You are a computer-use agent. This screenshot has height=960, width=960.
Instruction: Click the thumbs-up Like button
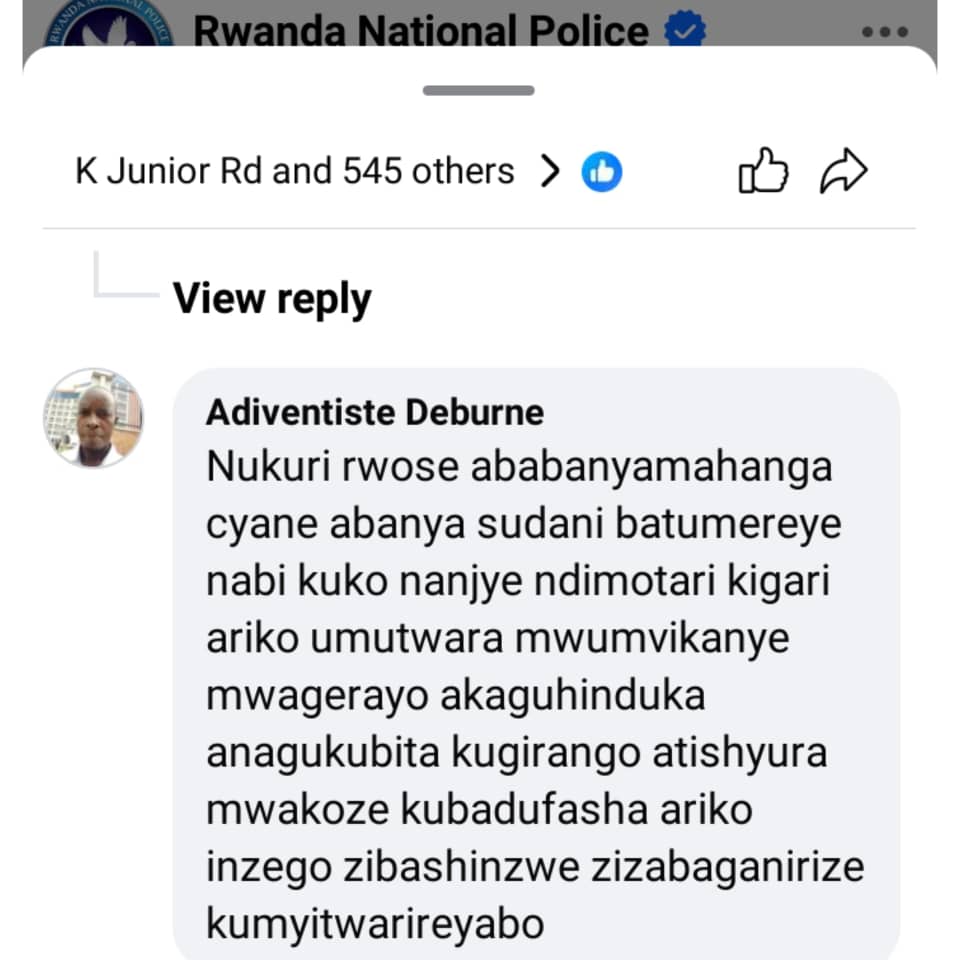pyautogui.click(x=763, y=172)
